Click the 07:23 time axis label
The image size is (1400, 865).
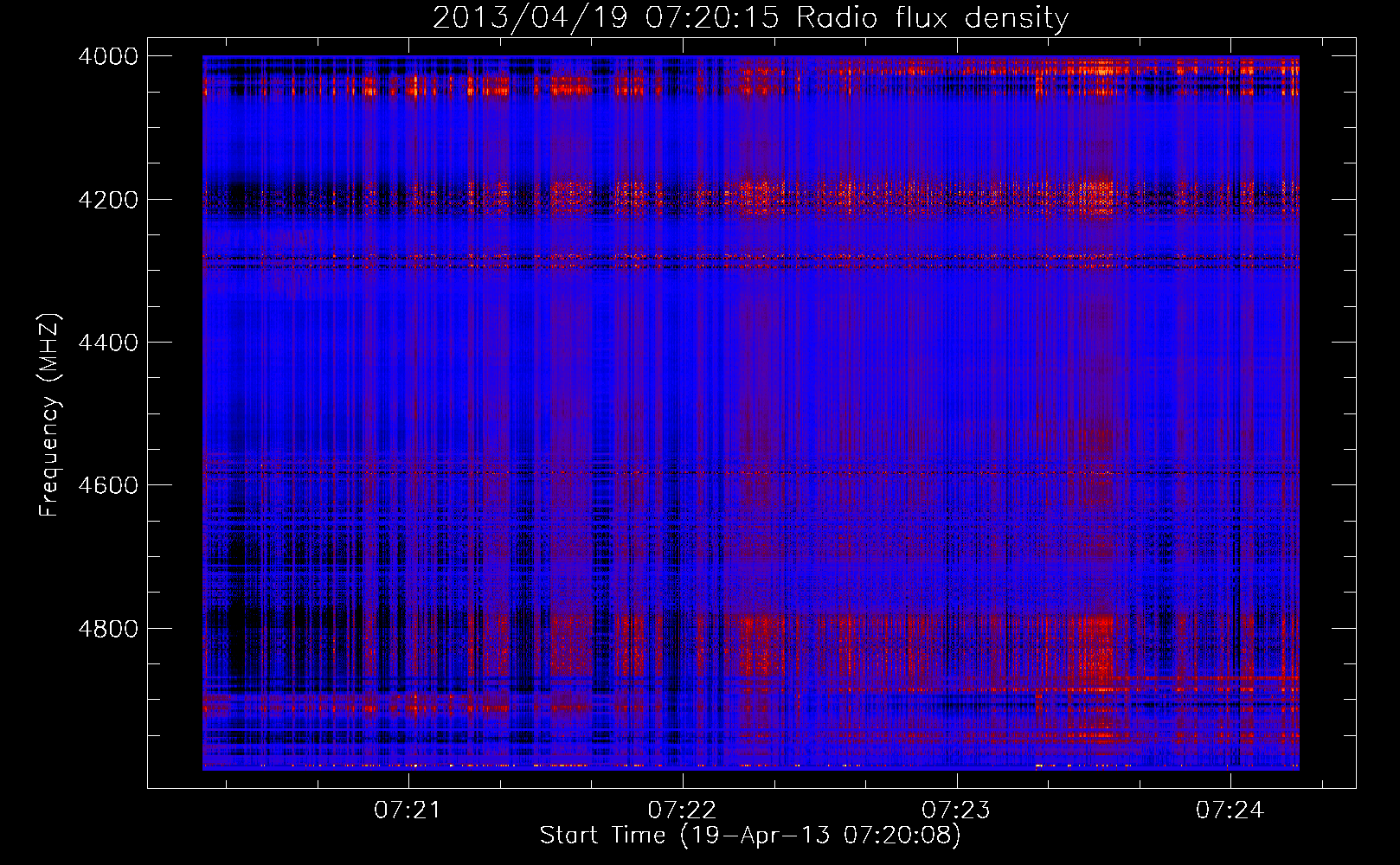point(956,810)
